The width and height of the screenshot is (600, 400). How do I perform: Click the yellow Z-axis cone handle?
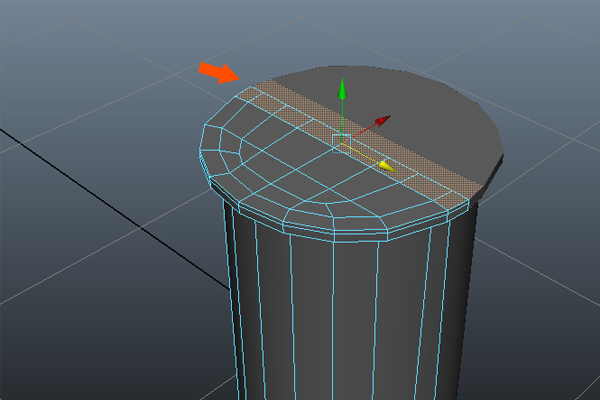point(384,164)
